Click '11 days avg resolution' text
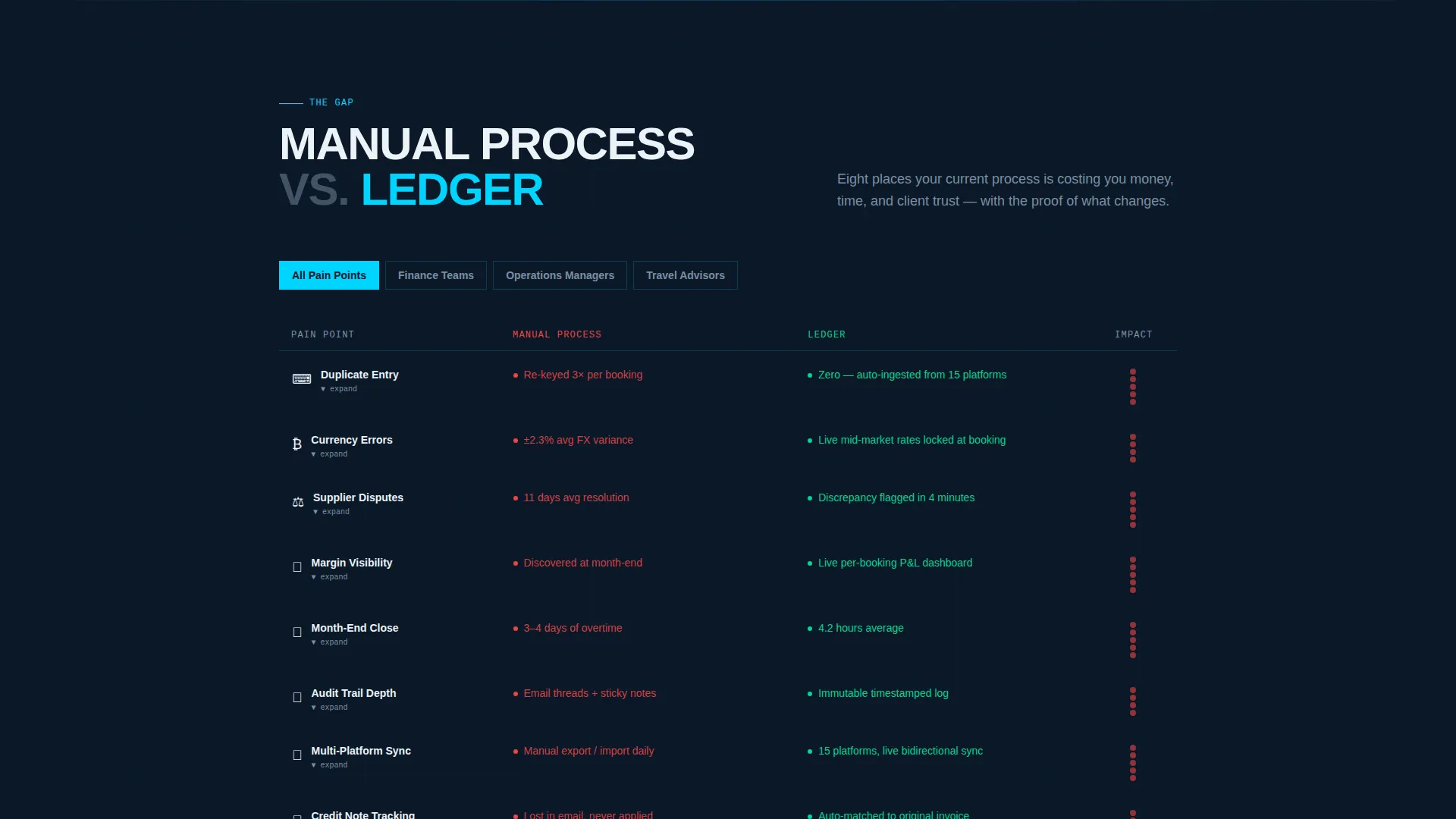This screenshot has height=819, width=1456. pyautogui.click(x=576, y=497)
